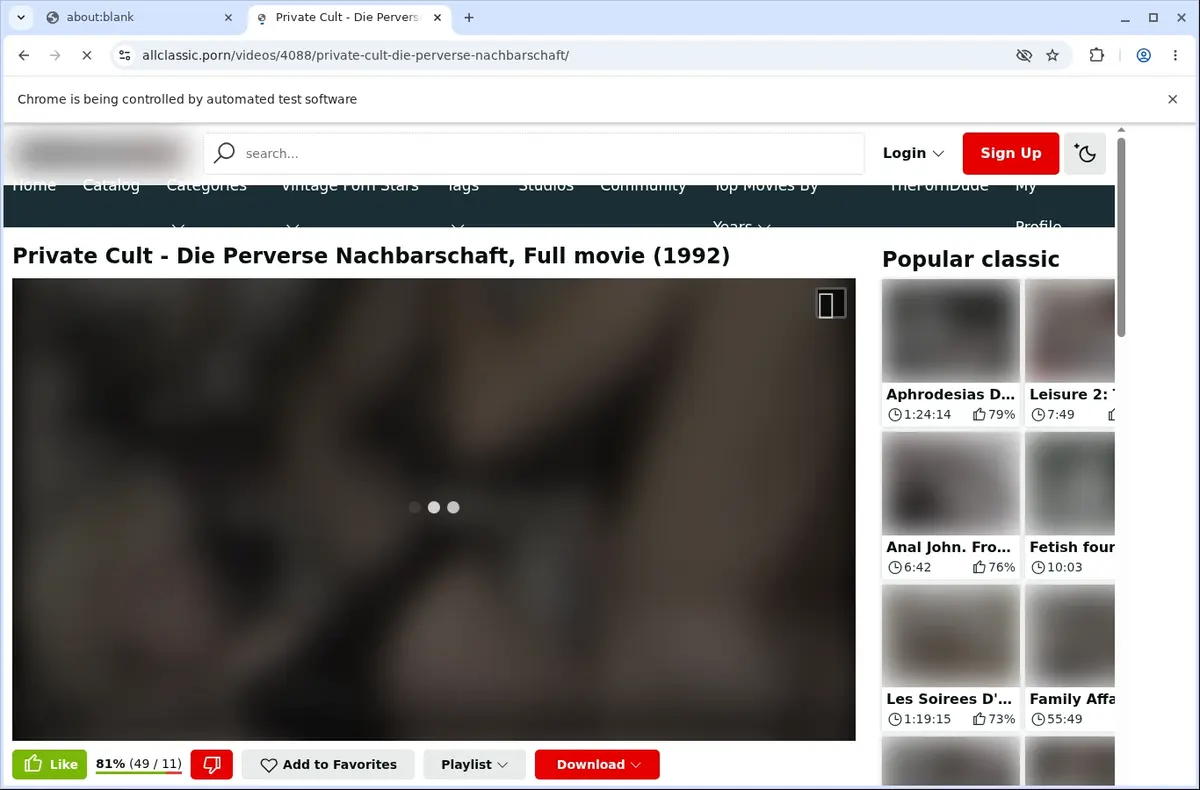Maximize the Chrome window
The height and width of the screenshot is (790, 1200).
1153,17
